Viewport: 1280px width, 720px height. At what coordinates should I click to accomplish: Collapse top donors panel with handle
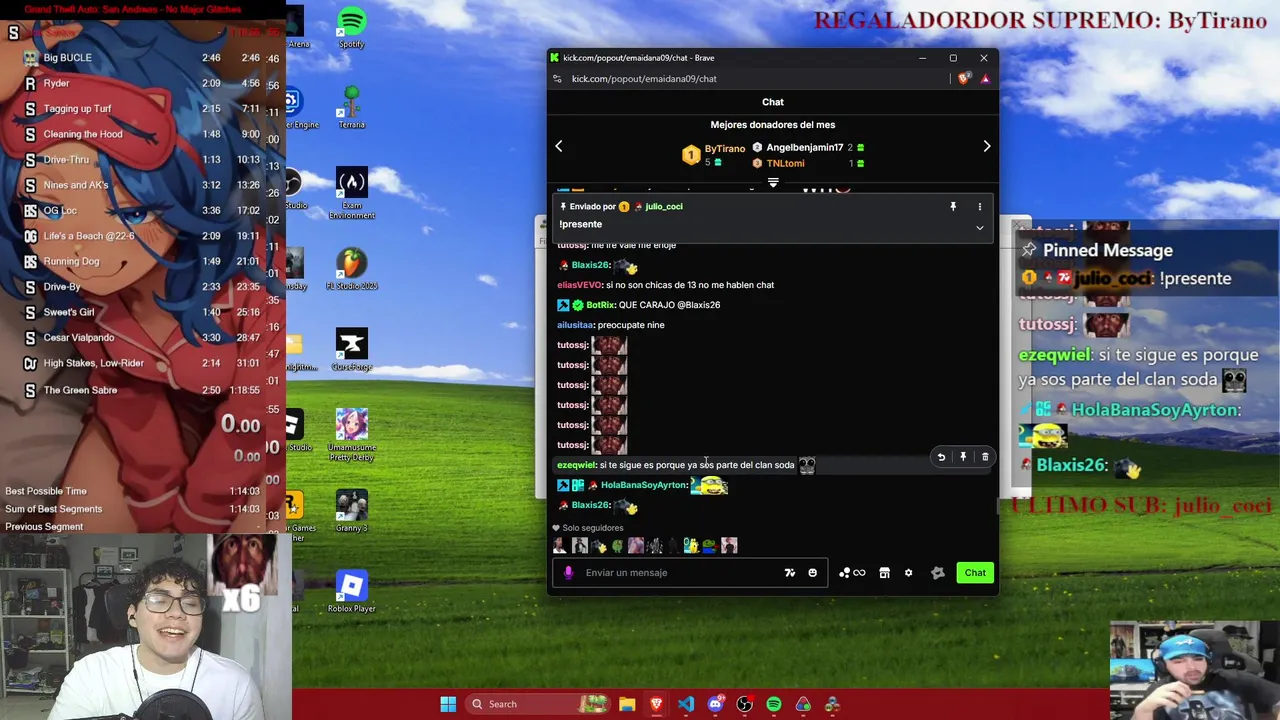point(773,183)
